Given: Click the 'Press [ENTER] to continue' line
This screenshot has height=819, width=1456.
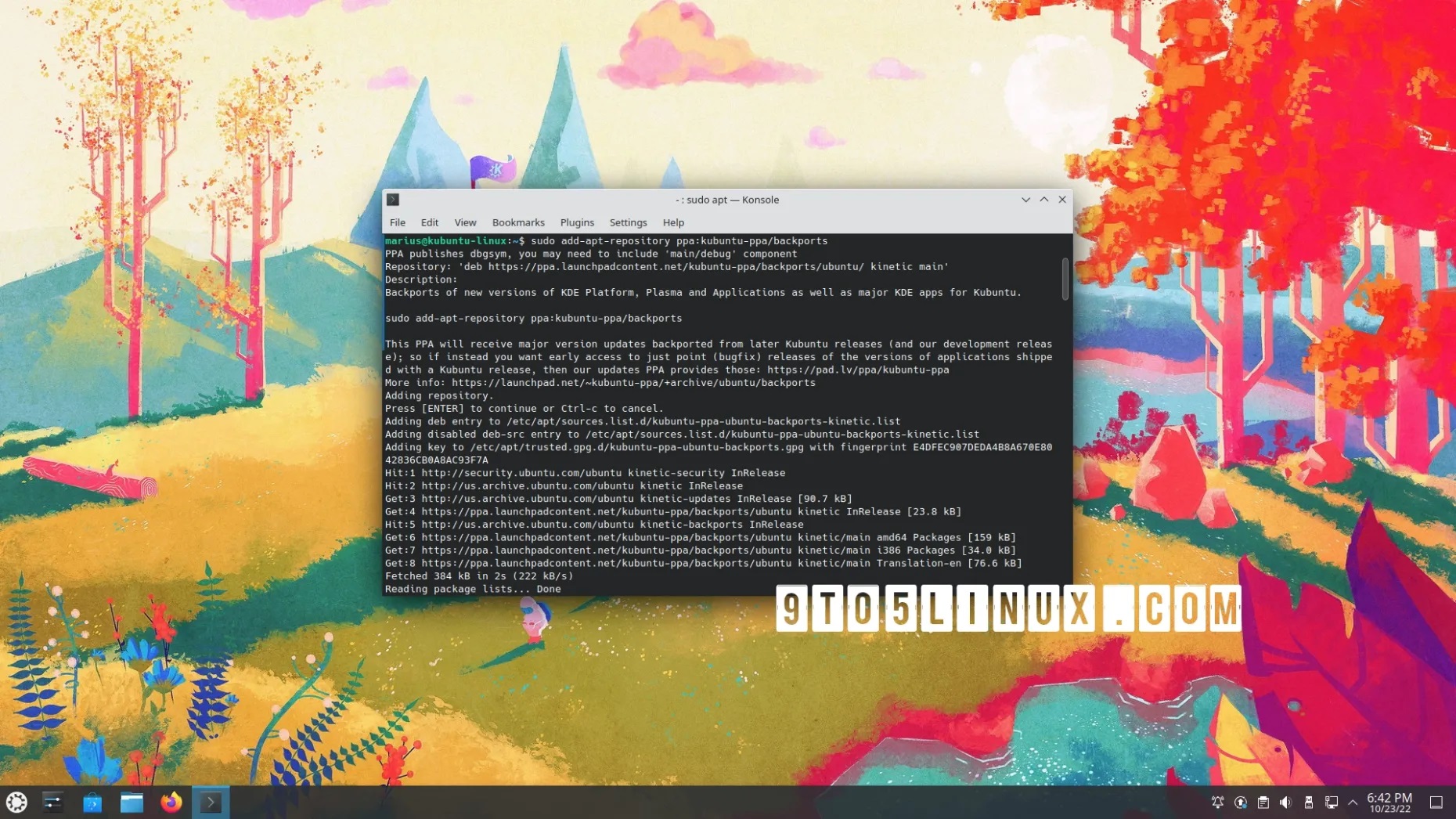Looking at the screenshot, I should tap(524, 409).
